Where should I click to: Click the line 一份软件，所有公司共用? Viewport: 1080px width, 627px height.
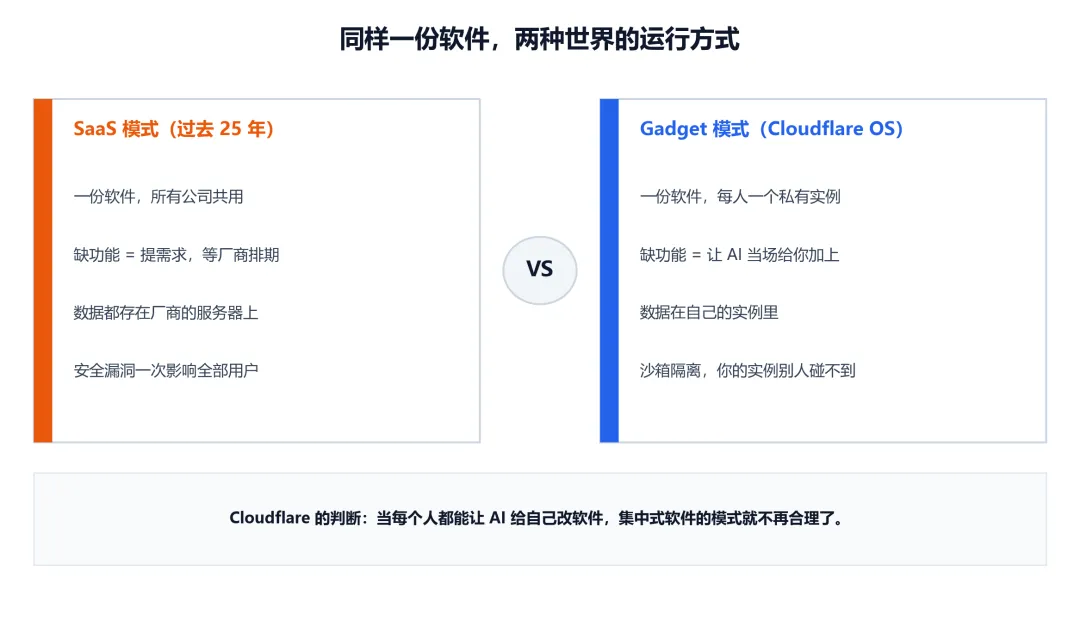(158, 196)
